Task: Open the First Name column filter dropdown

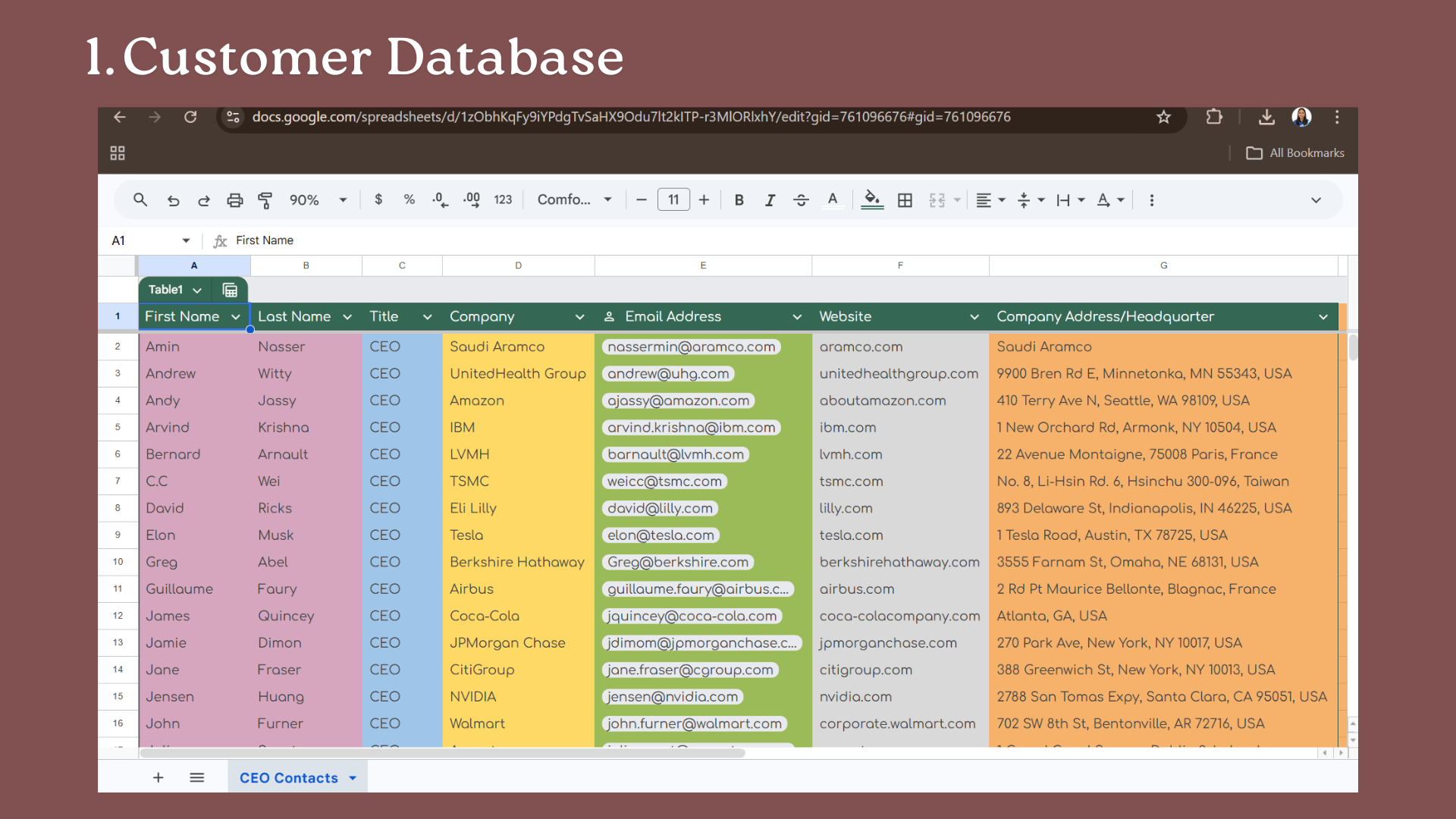Action: click(x=236, y=317)
